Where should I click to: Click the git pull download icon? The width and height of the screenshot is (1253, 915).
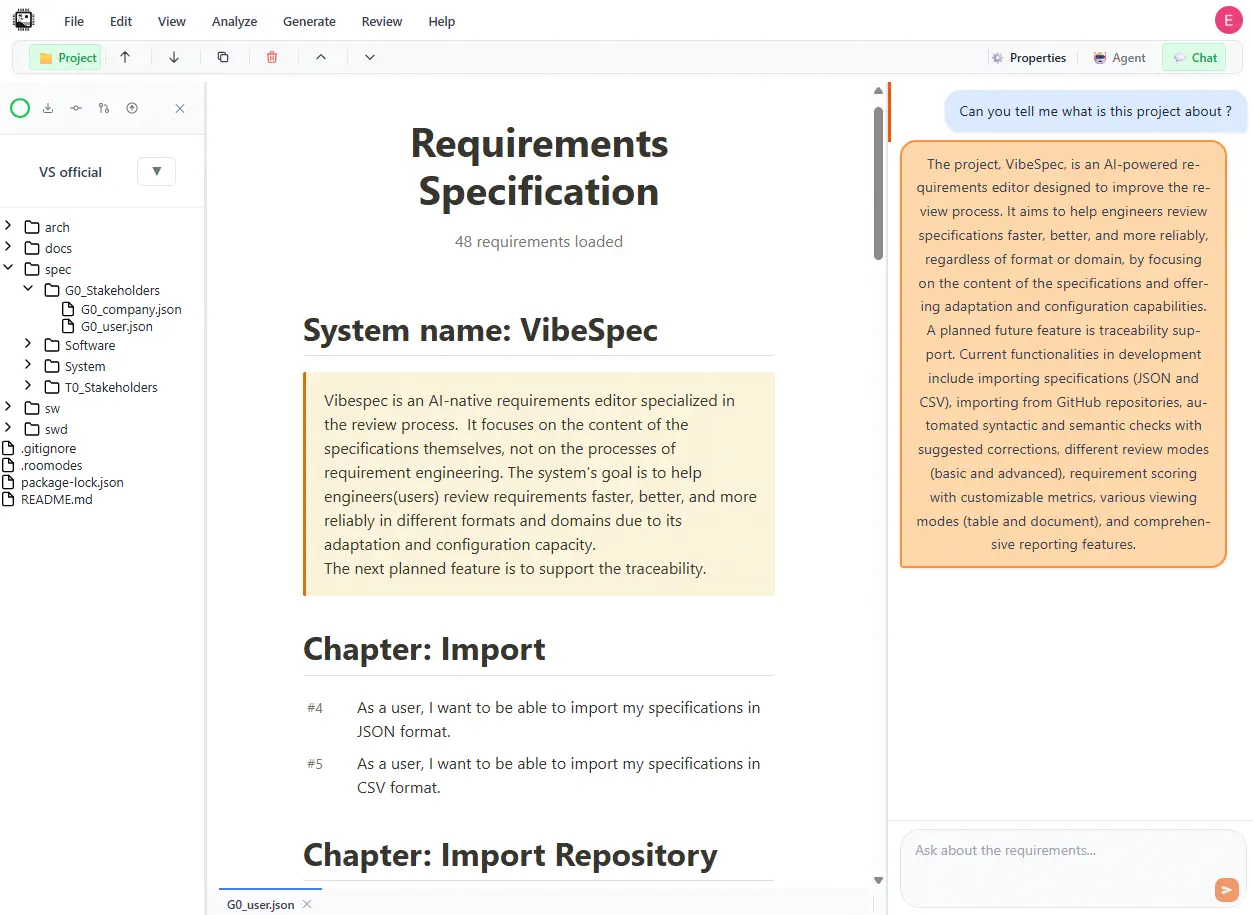point(48,108)
